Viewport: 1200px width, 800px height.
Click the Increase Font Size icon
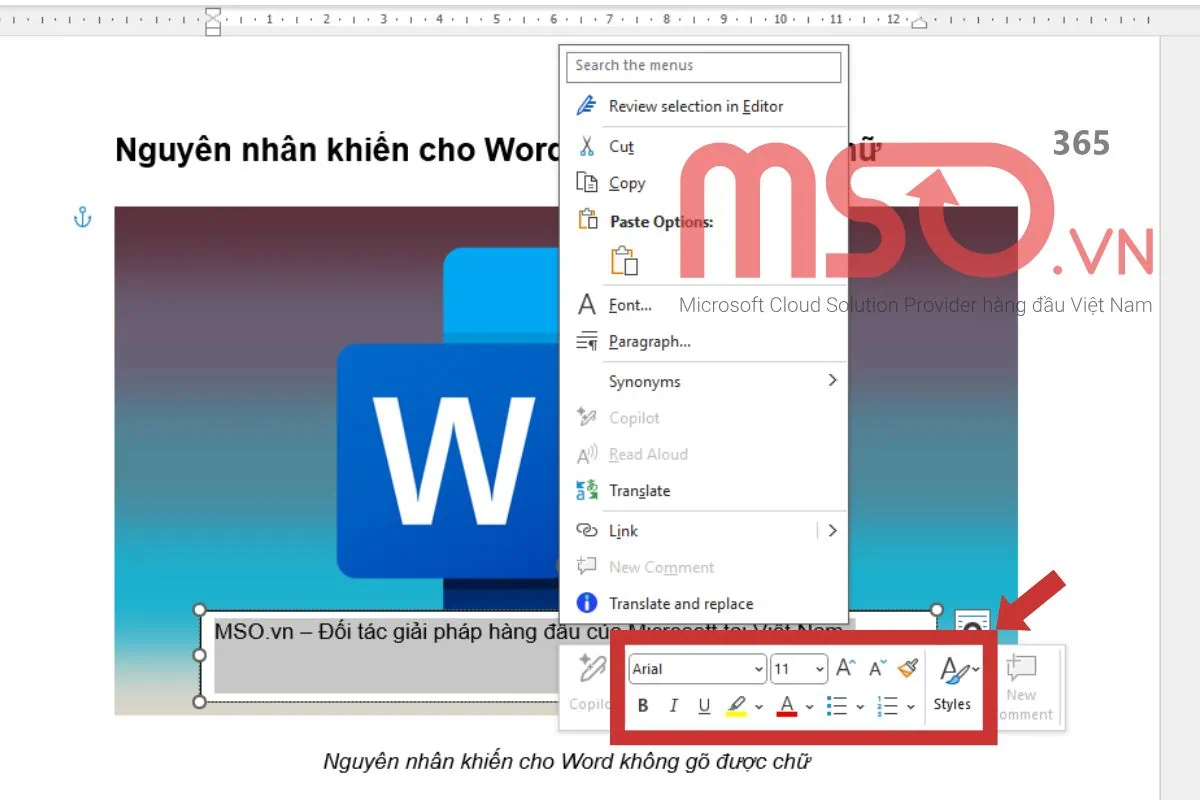tap(845, 669)
